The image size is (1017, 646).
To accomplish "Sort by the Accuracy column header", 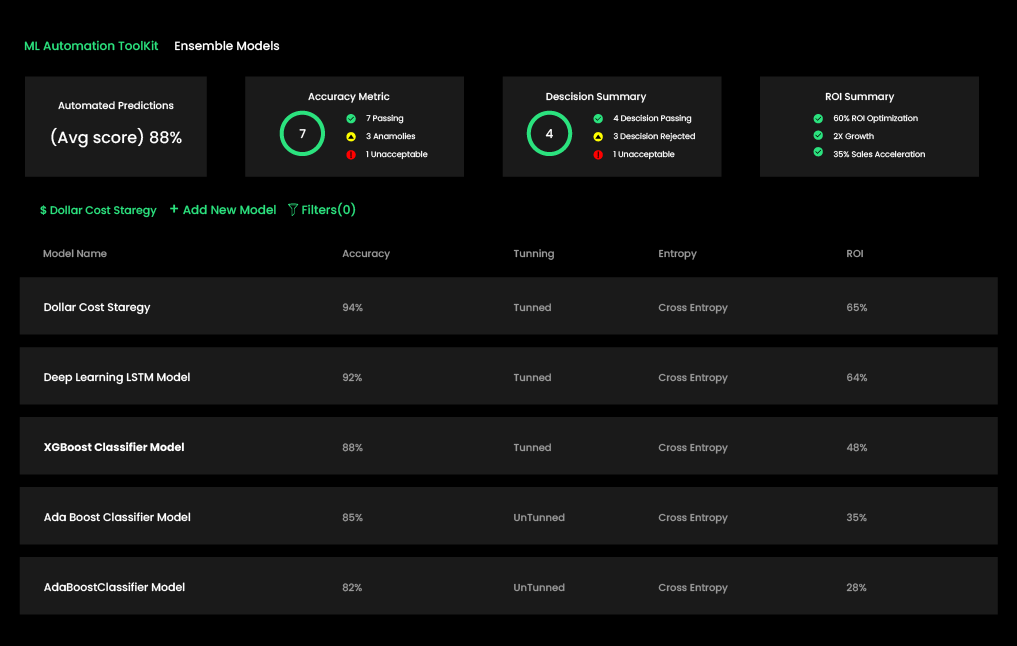I will (x=366, y=254).
